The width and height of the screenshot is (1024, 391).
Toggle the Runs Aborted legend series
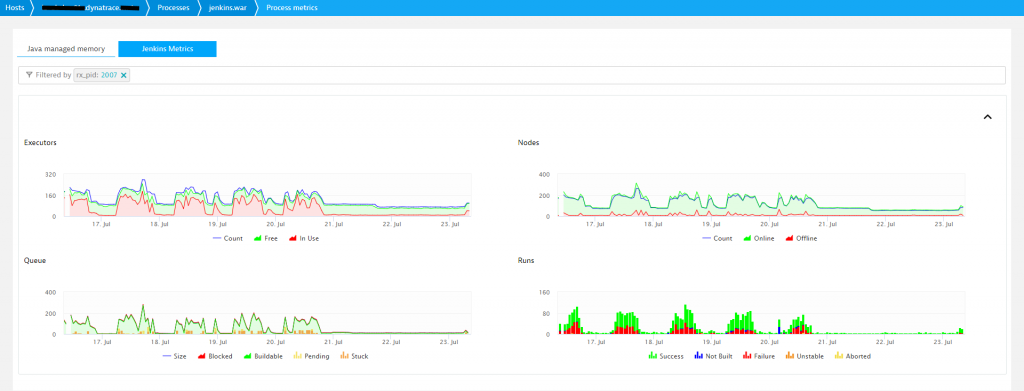tap(853, 356)
